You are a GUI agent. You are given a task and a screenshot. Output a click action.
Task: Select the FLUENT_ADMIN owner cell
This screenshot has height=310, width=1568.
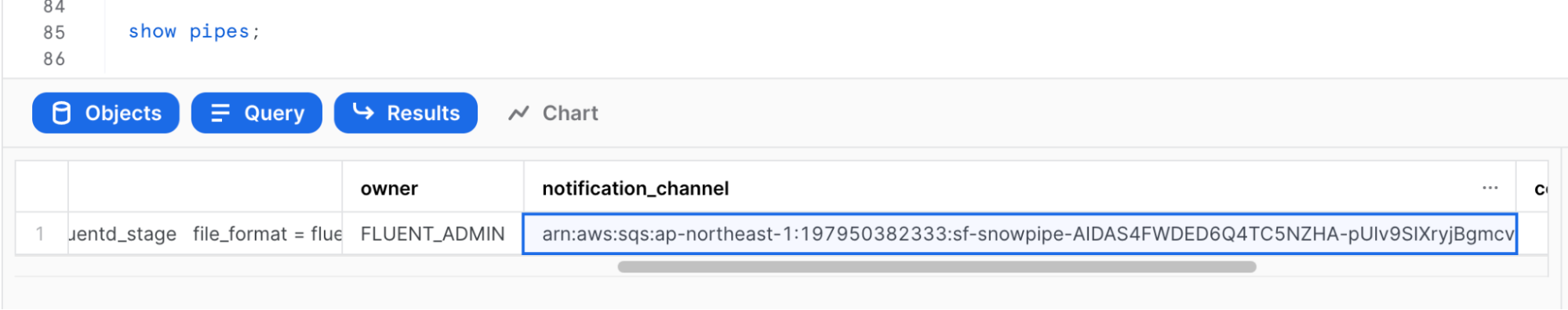433,234
